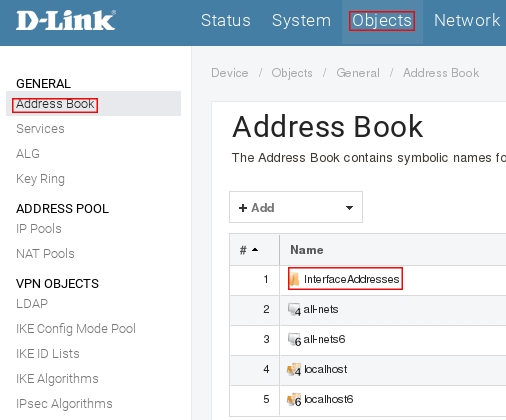Screen dimensions: 506x420
Task: Open IKE Config Mode Pool
Action: [76, 329]
